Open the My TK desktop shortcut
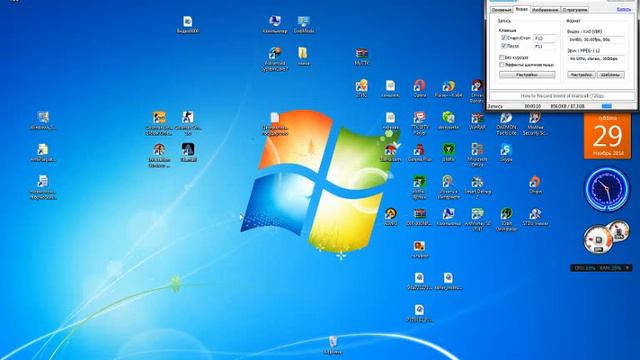The image size is (640, 360). coord(361,56)
